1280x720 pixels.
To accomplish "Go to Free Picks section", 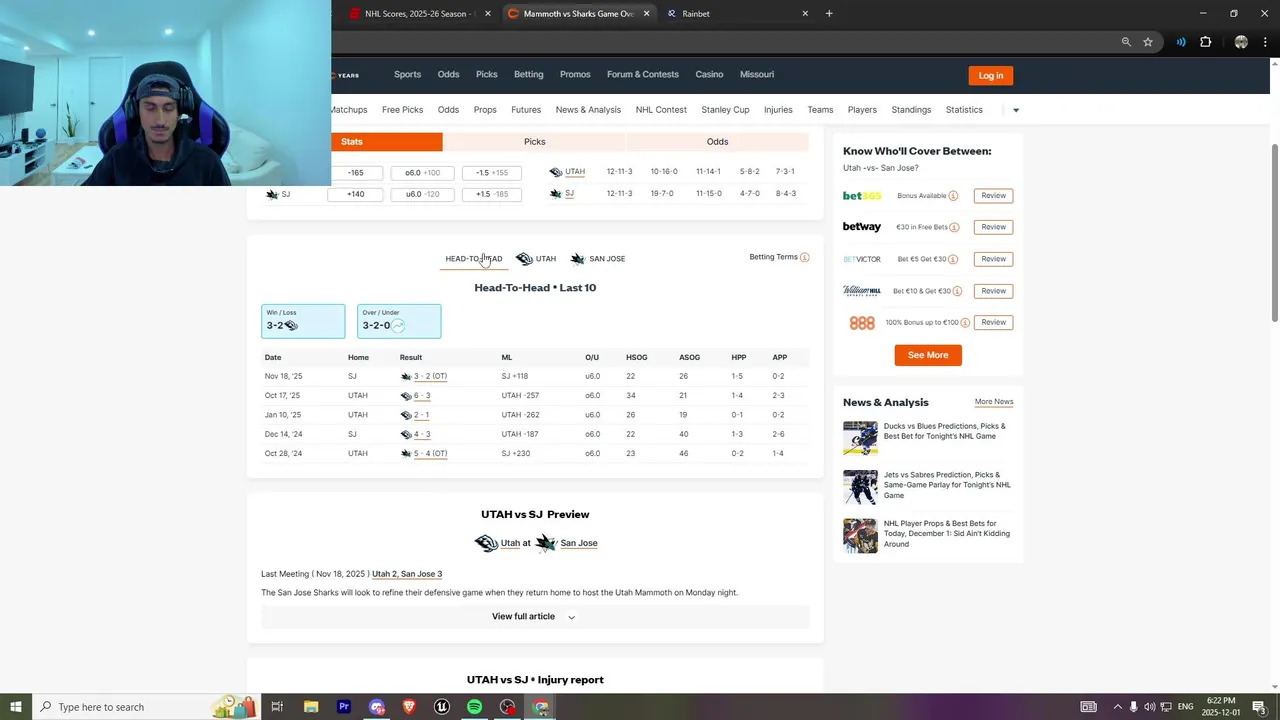I will (x=402, y=110).
